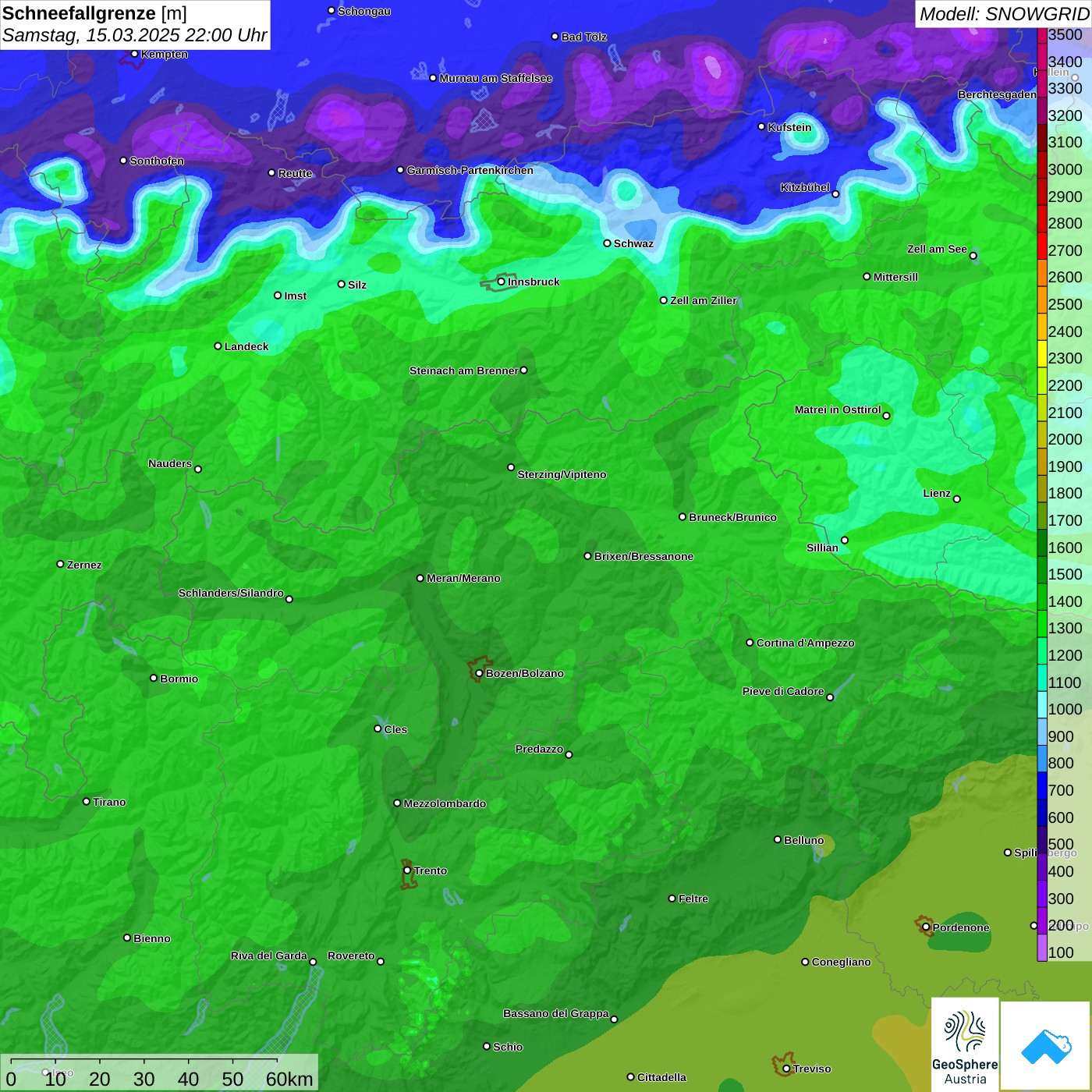Click the Cittadella label
Screen dimensions: 1092x1092
661,1077
